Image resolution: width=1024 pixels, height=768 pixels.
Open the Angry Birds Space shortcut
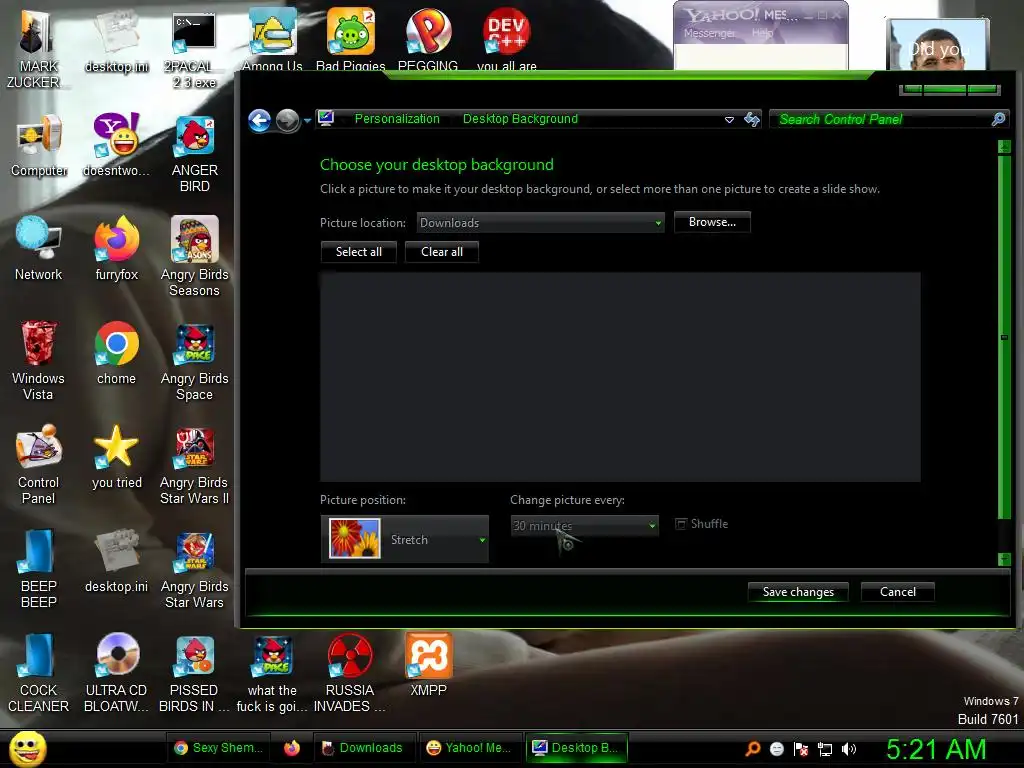tap(195, 361)
